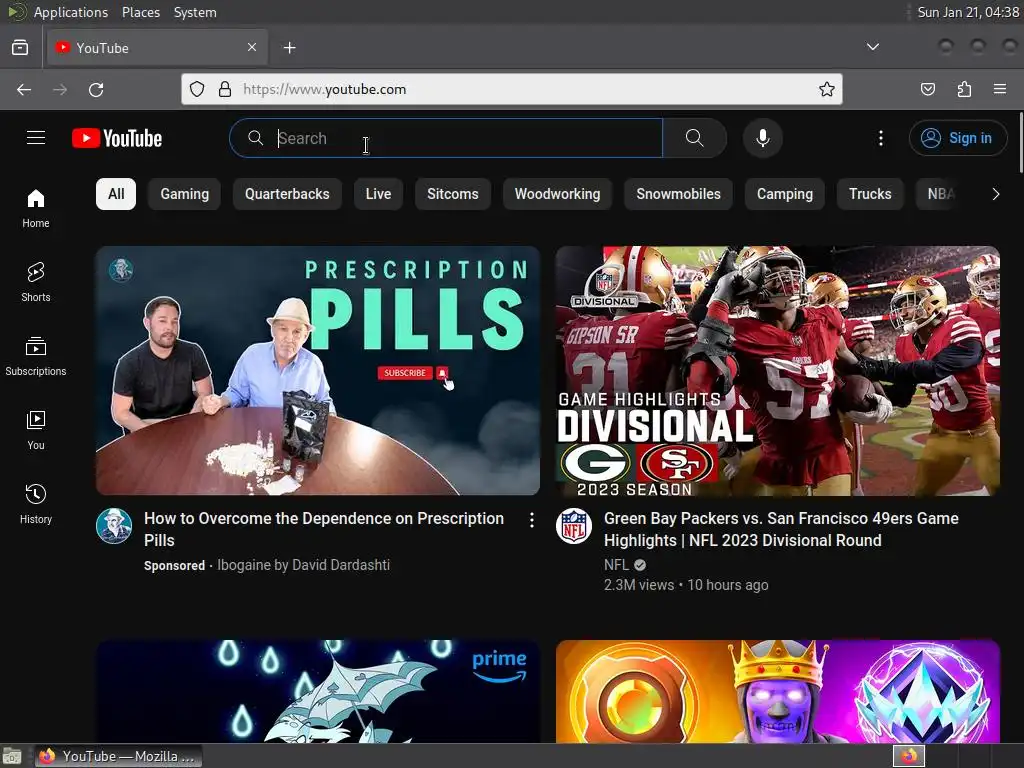Image resolution: width=1024 pixels, height=768 pixels.
Task: Open options for prescription pills ad video
Action: click(x=532, y=520)
